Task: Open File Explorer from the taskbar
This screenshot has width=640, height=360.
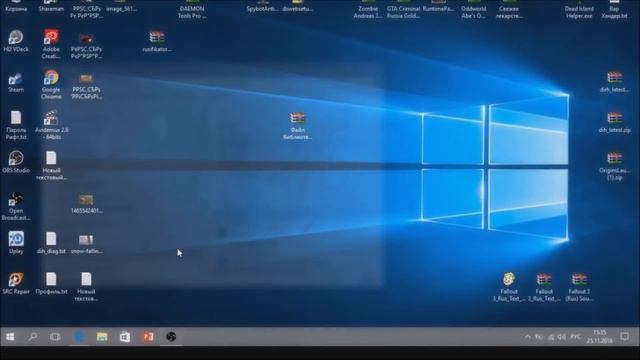Action: coord(102,336)
